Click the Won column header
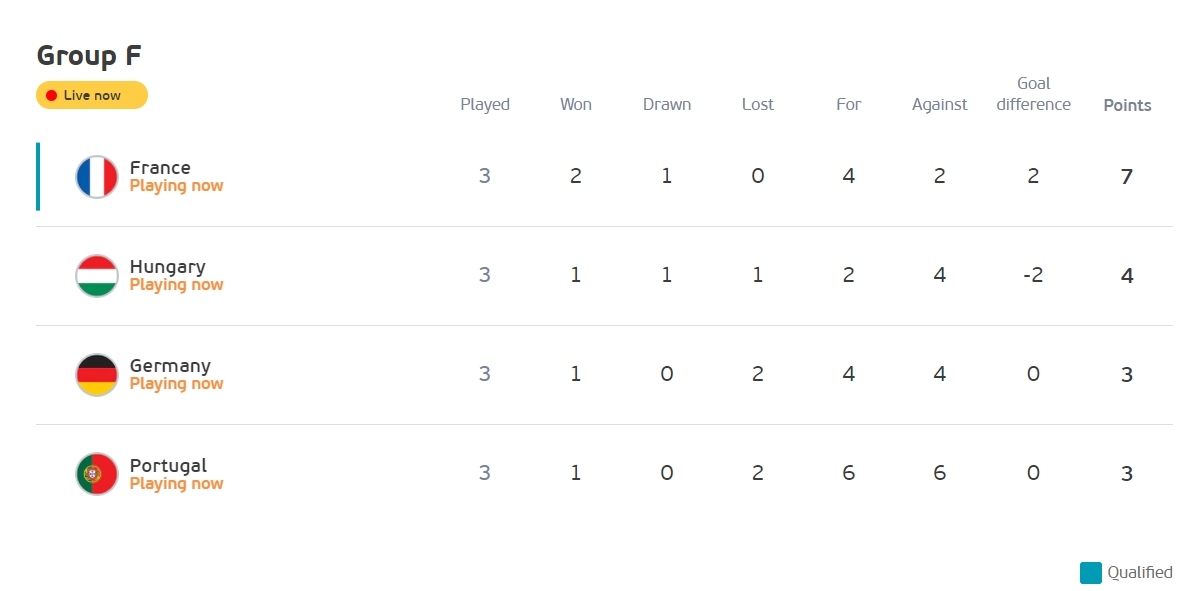This screenshot has height=591, width=1192. (575, 104)
